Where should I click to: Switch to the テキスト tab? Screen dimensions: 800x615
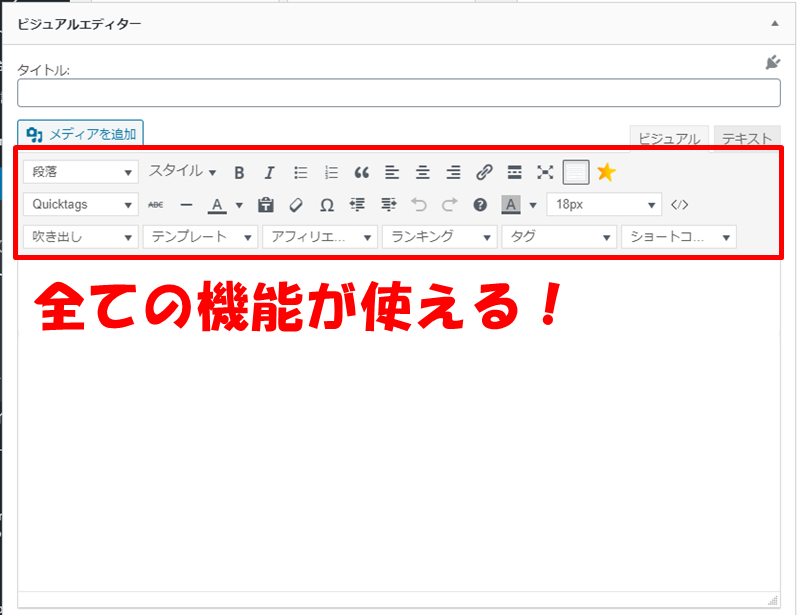coord(746,139)
